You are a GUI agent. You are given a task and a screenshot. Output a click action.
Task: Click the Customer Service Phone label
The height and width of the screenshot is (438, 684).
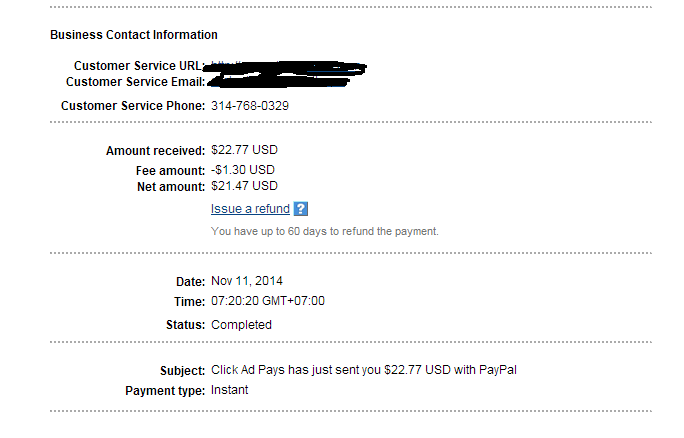(x=133, y=106)
